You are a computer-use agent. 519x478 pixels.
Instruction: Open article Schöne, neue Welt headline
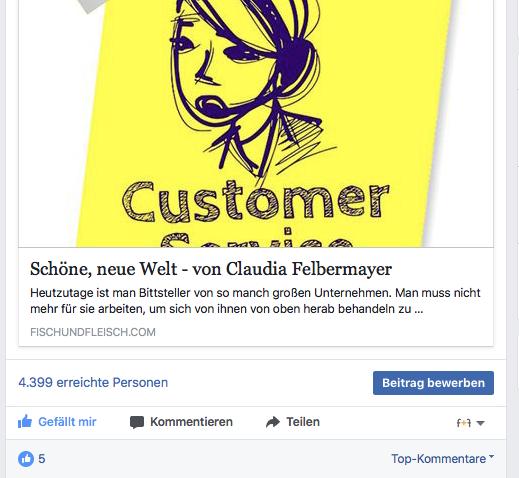[x=211, y=269]
